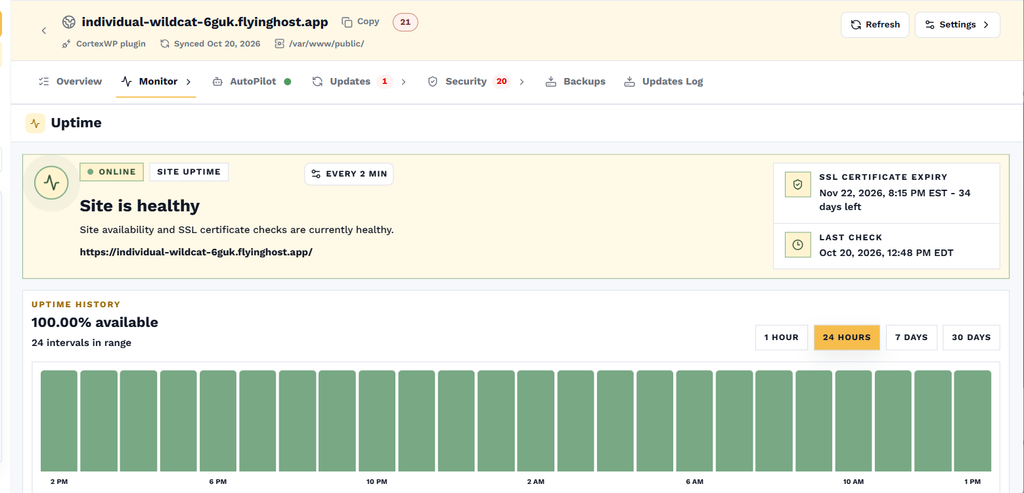Select the 1 HOUR range
Viewport: 1024px width, 493px height.
tap(781, 338)
